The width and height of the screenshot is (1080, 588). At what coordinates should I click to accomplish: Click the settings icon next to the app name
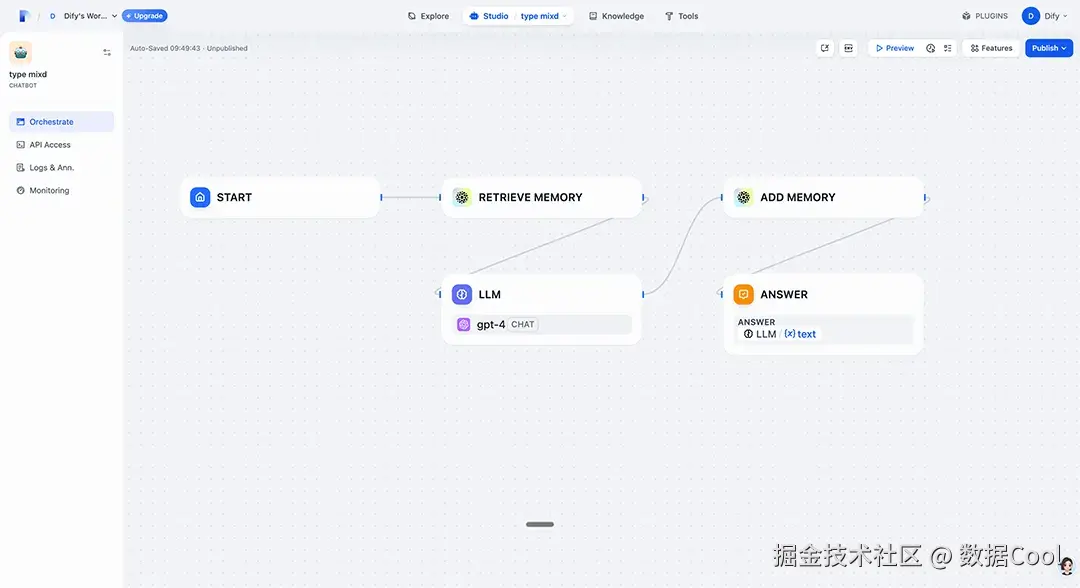point(106,52)
